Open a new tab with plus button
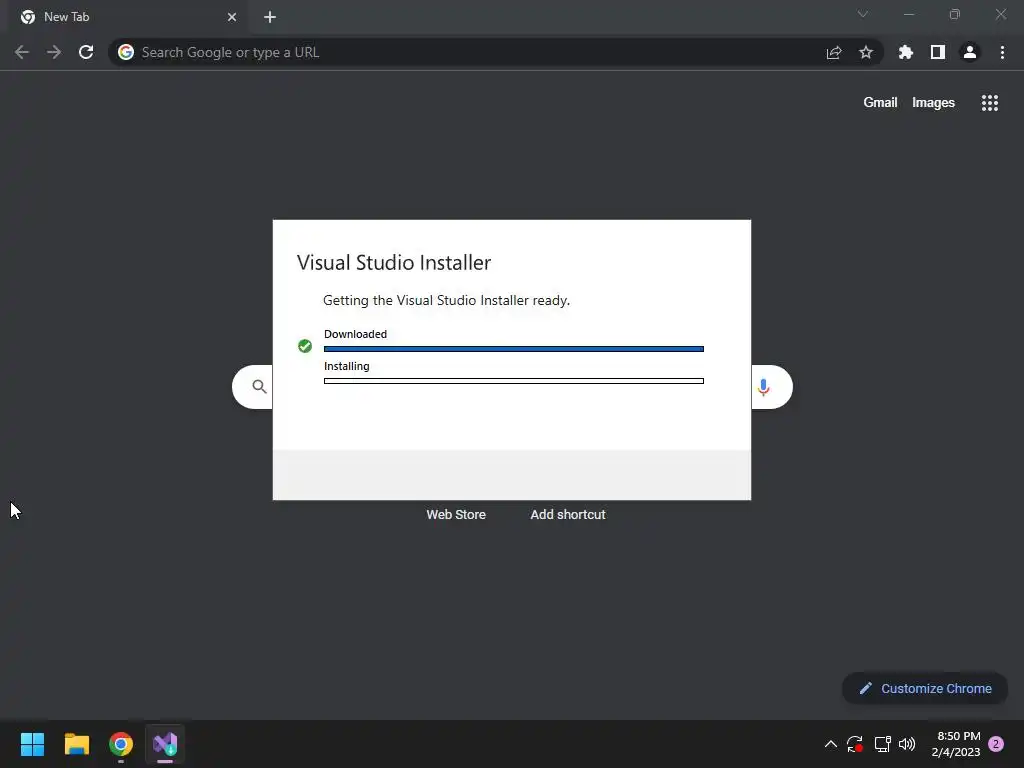 tap(270, 17)
